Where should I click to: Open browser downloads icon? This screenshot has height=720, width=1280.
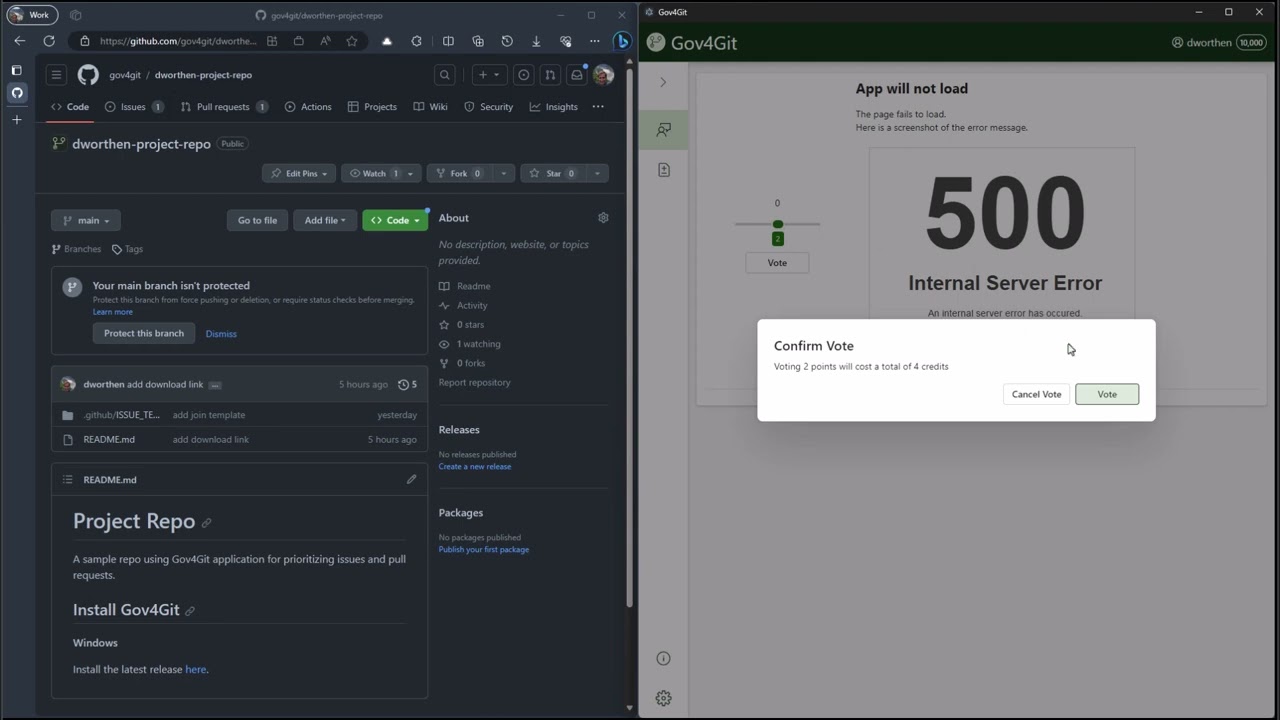536,41
